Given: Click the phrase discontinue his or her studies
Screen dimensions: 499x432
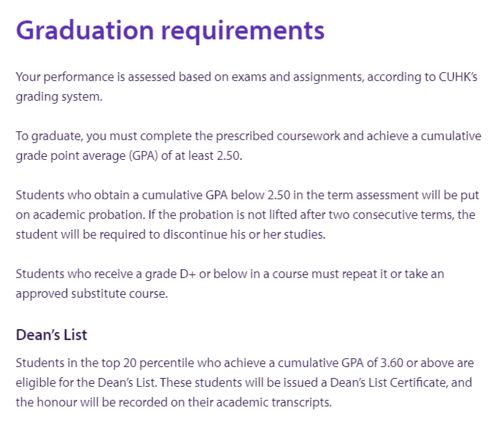Looking at the screenshot, I should pyautogui.click(x=244, y=235).
